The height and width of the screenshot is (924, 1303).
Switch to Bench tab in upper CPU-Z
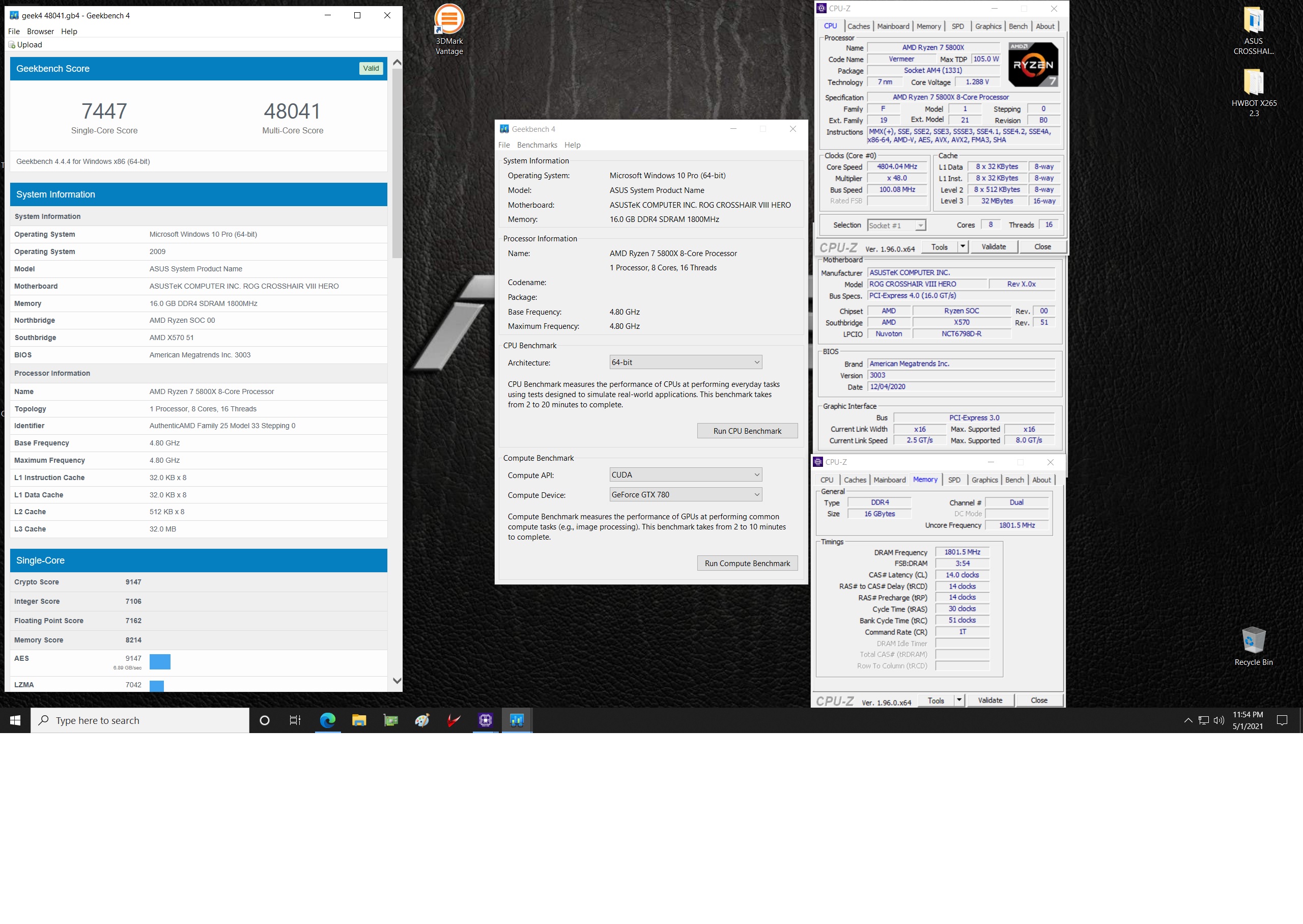(1018, 26)
